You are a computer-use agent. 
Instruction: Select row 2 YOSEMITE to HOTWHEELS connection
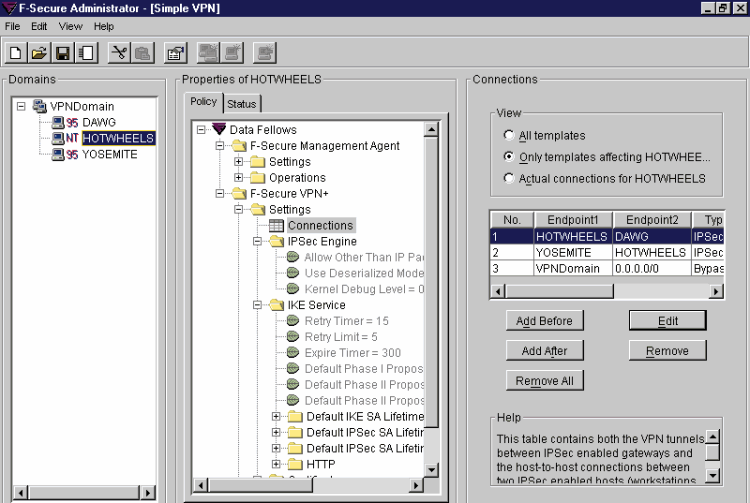pos(607,252)
